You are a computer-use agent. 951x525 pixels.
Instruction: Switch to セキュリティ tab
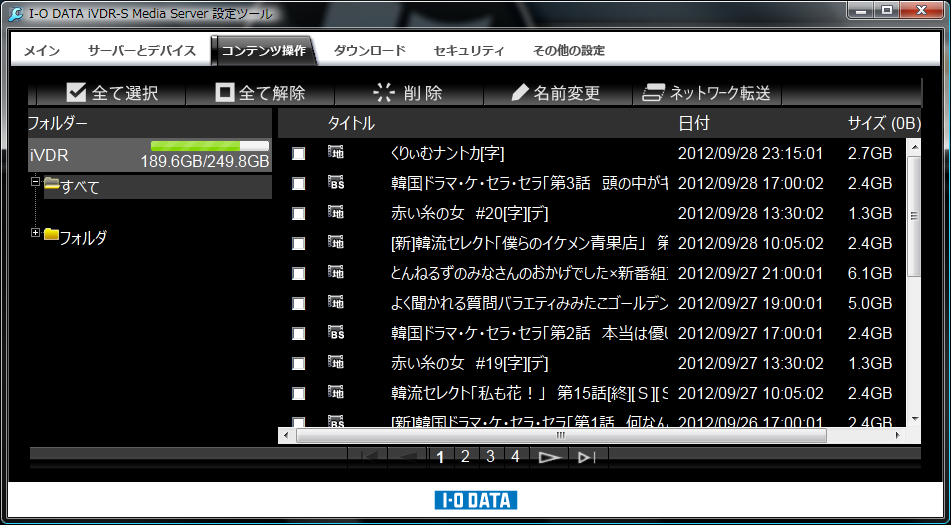coord(469,51)
